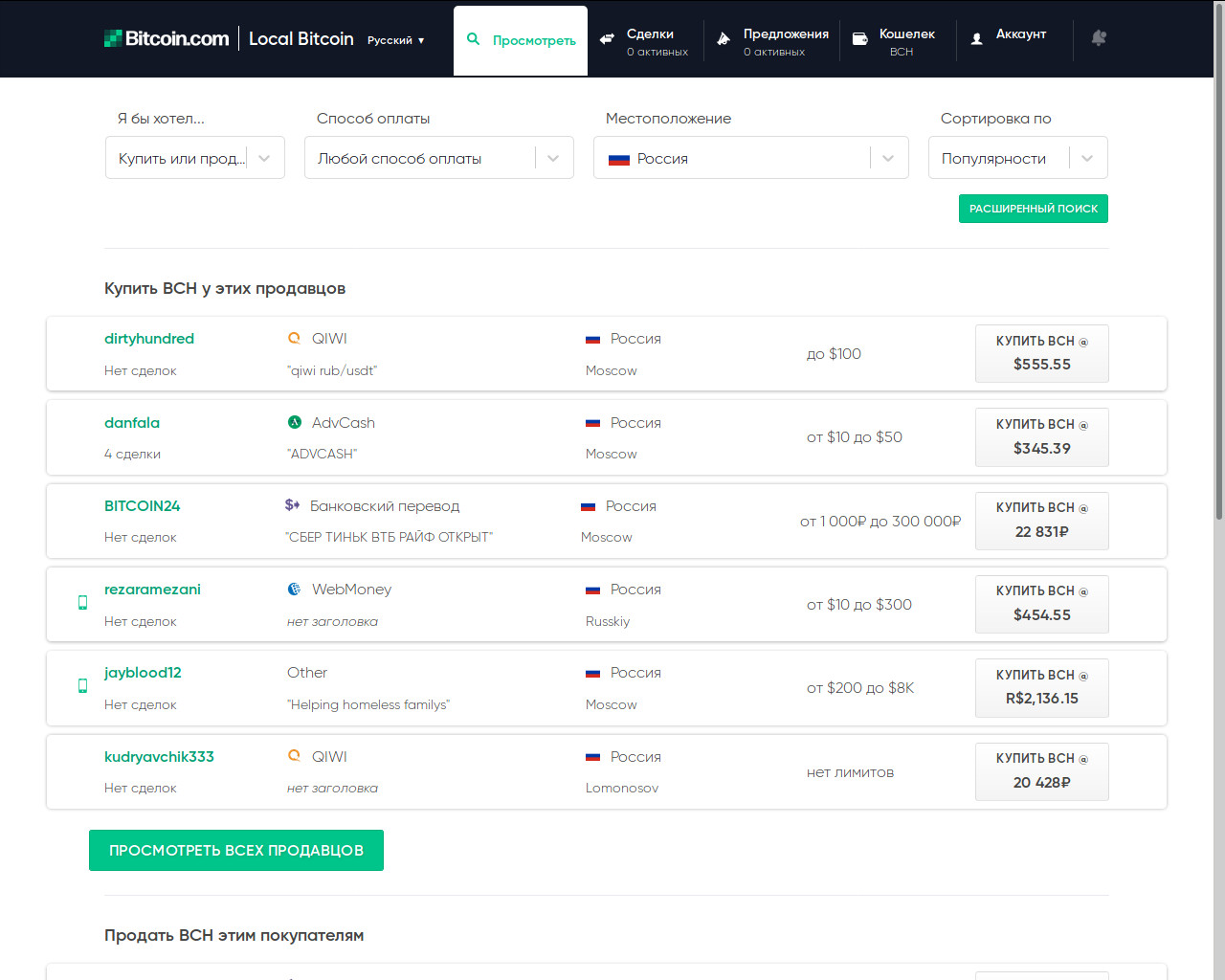Click the Россия location field text
The image size is (1225, 980).
pos(662,159)
